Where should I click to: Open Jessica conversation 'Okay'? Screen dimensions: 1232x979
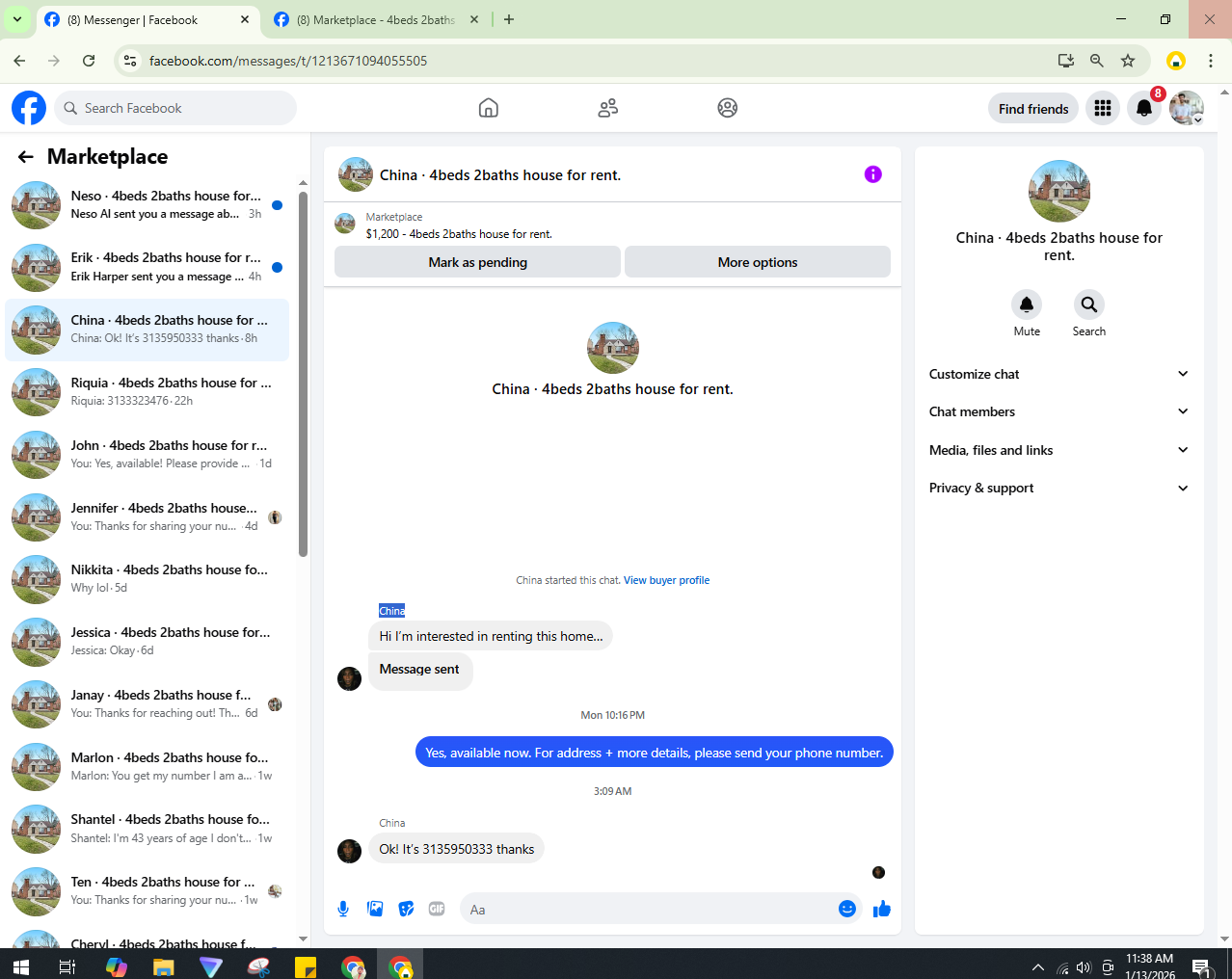pos(147,642)
